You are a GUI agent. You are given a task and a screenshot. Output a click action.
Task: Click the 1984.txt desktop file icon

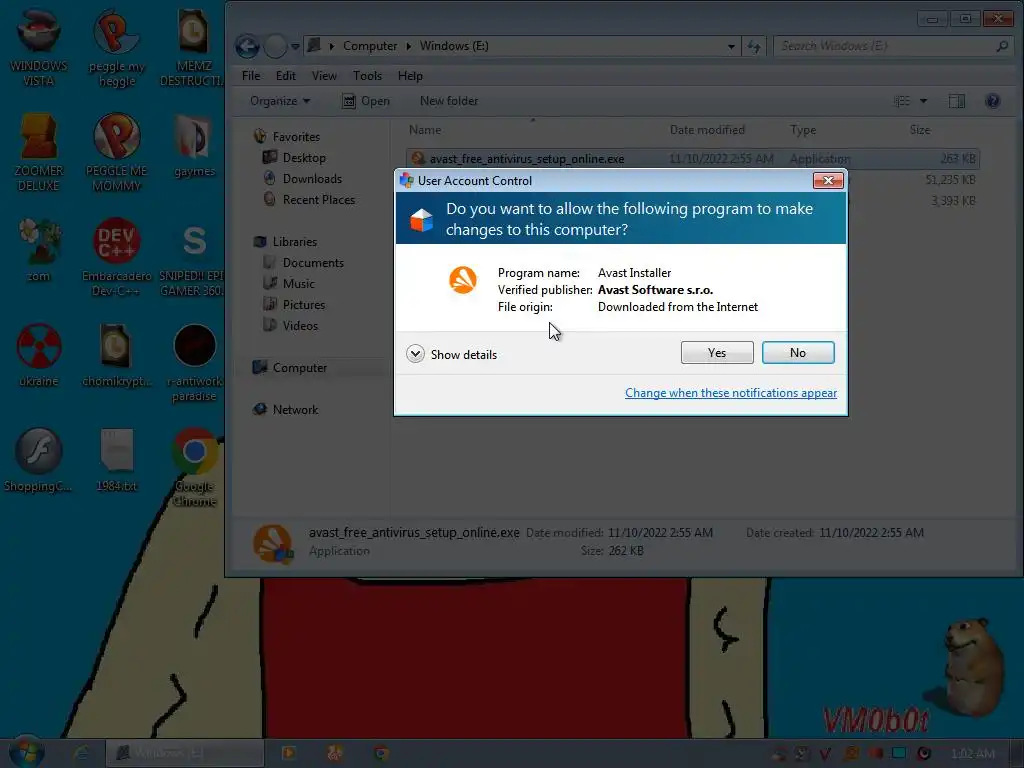coord(116,460)
